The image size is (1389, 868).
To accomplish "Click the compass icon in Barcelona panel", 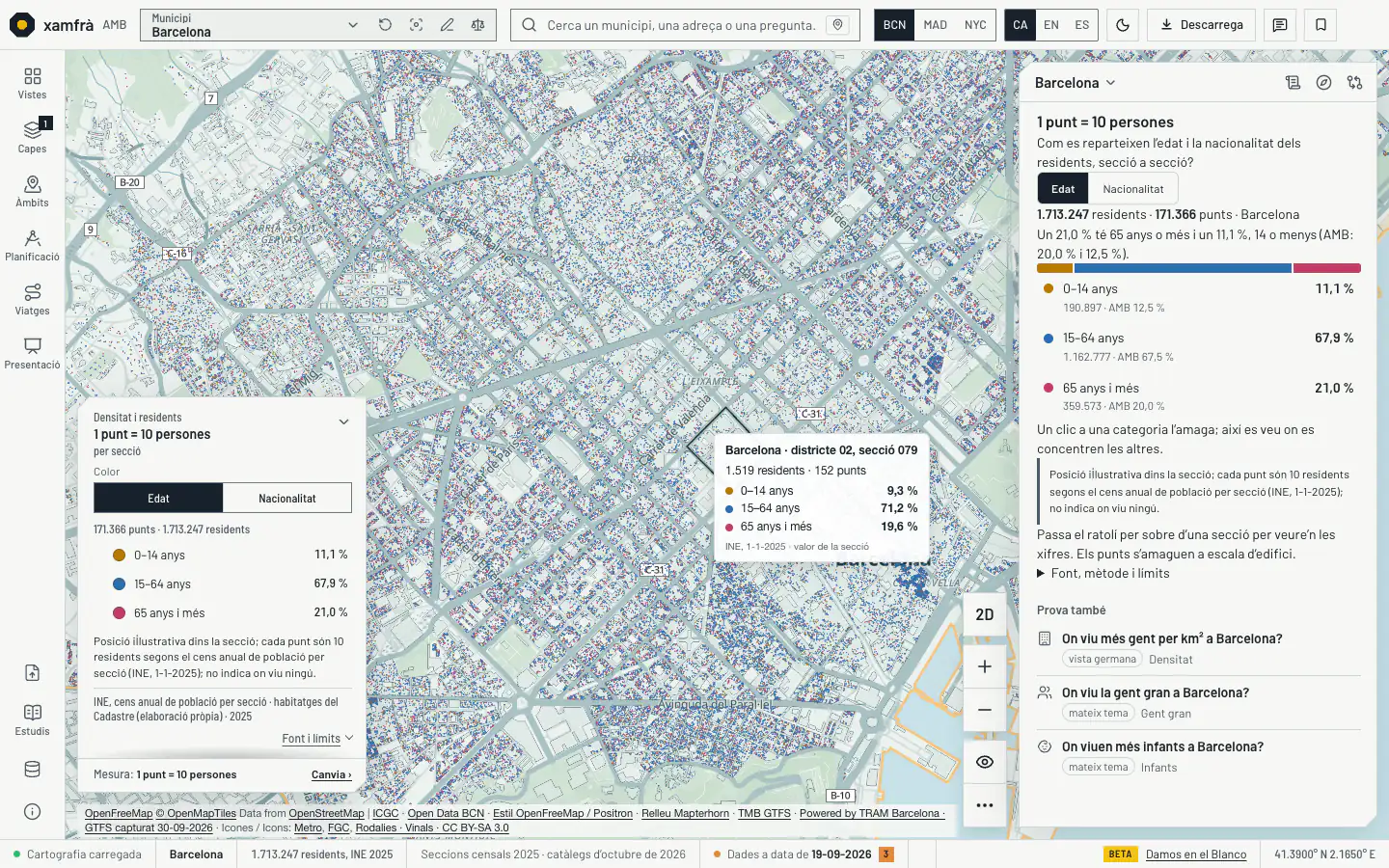I will click(1323, 83).
